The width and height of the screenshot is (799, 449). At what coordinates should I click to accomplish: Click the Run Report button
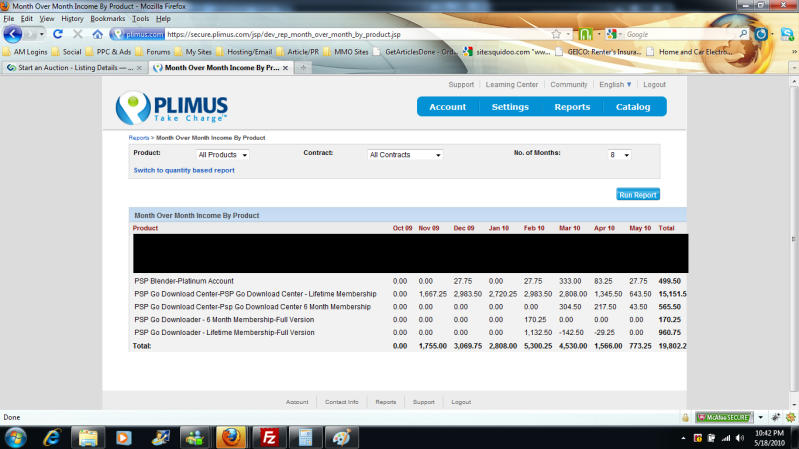coord(638,195)
